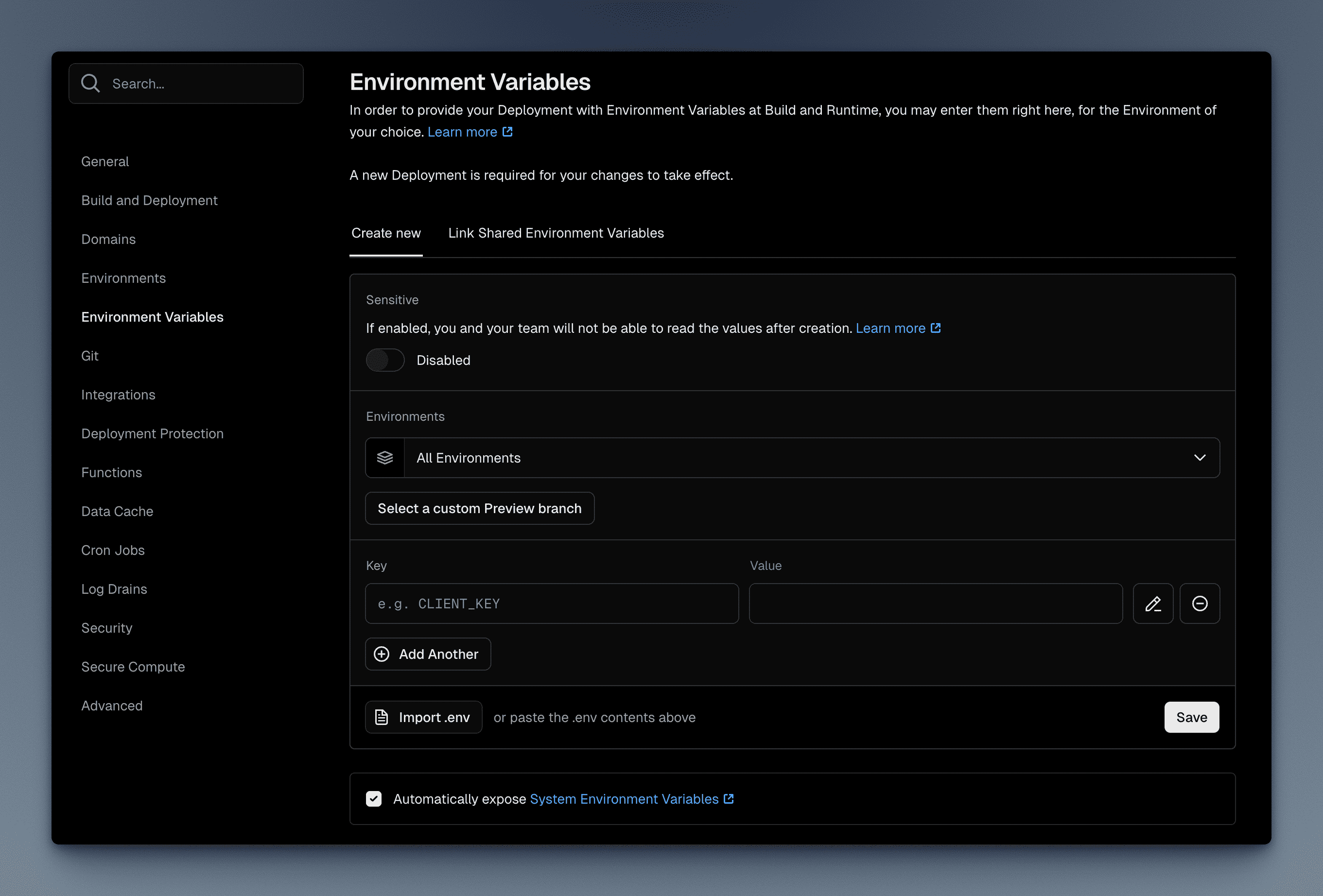Switch to Link Shared Environment Variables tab
This screenshot has height=896, width=1323.
click(x=556, y=233)
